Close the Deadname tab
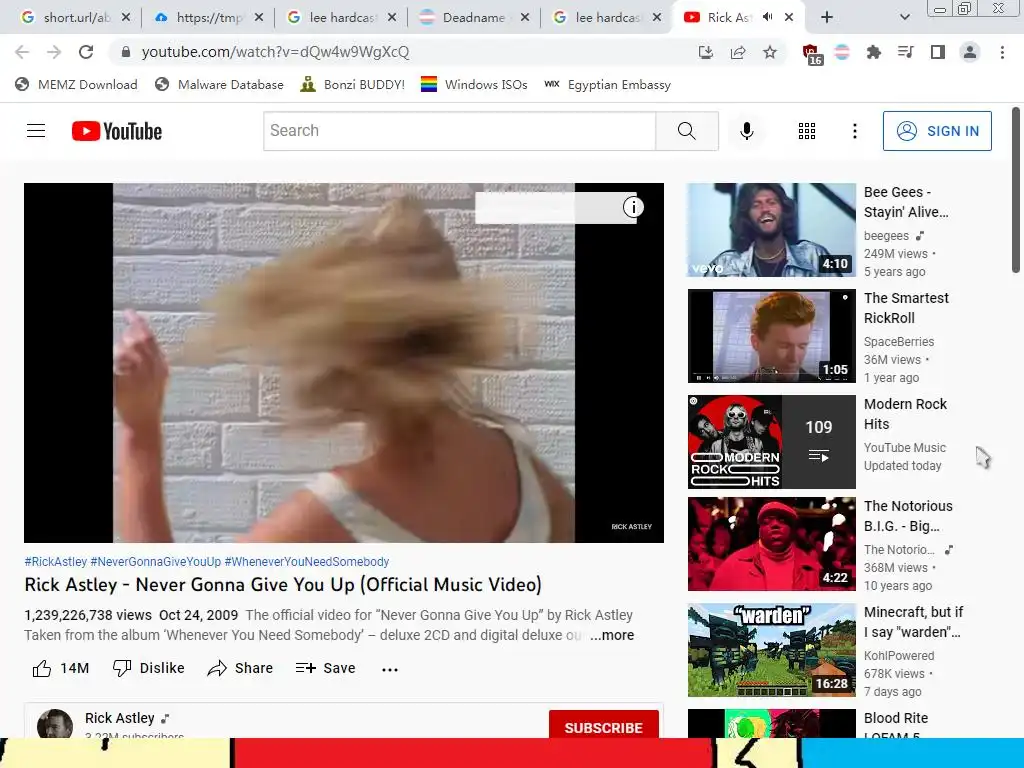This screenshot has height=768, width=1024. click(x=524, y=18)
